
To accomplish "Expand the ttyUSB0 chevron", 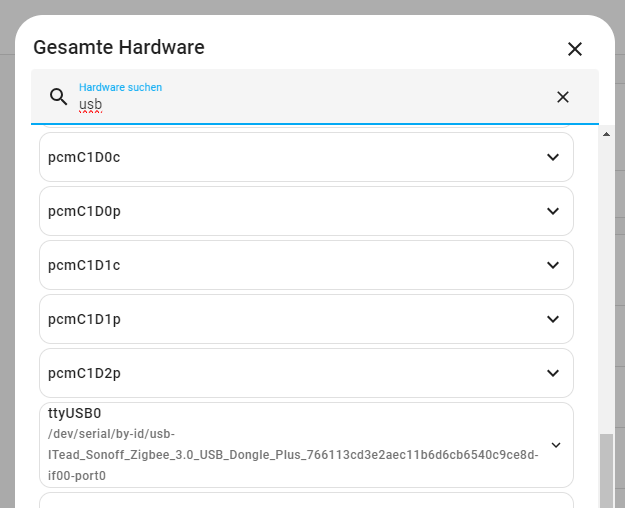I will tap(556, 445).
